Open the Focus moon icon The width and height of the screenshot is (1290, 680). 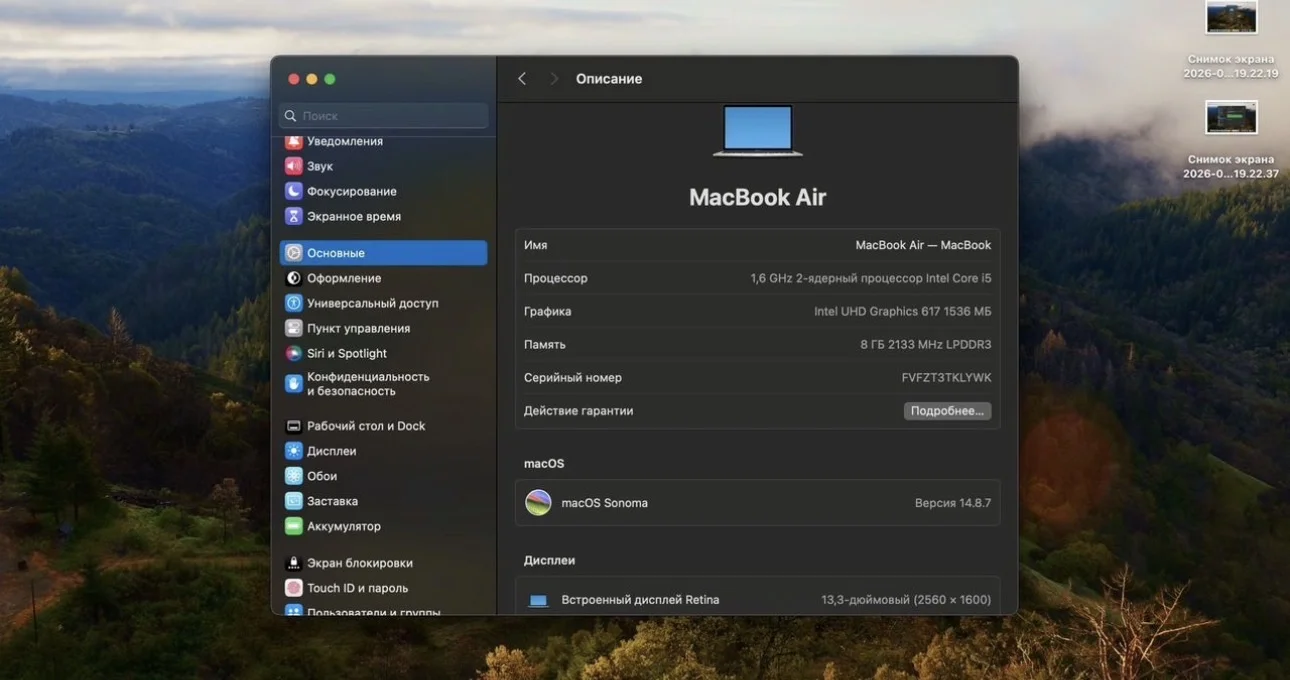coord(293,191)
